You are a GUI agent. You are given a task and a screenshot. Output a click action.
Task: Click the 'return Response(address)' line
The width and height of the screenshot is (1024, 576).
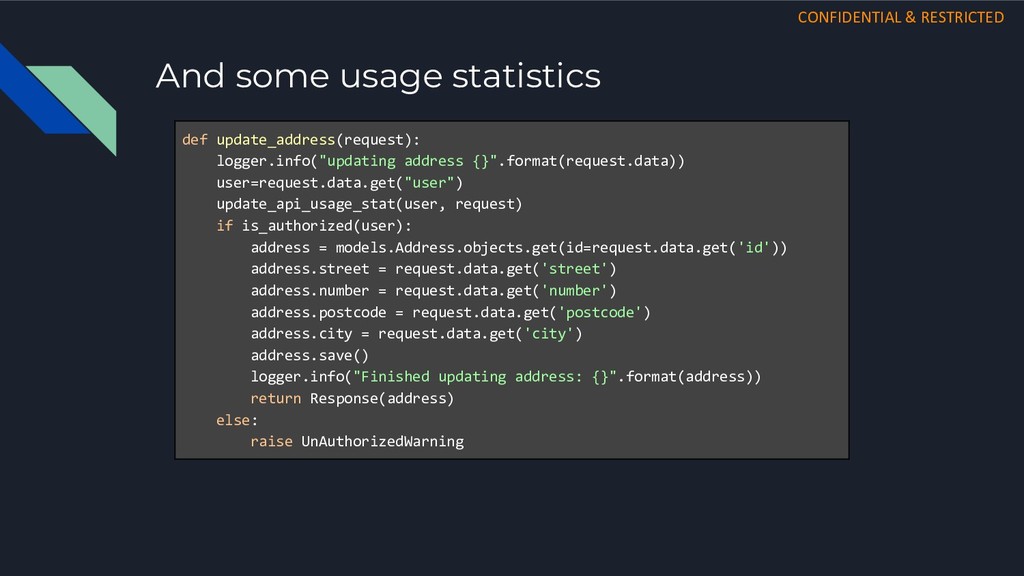352,398
